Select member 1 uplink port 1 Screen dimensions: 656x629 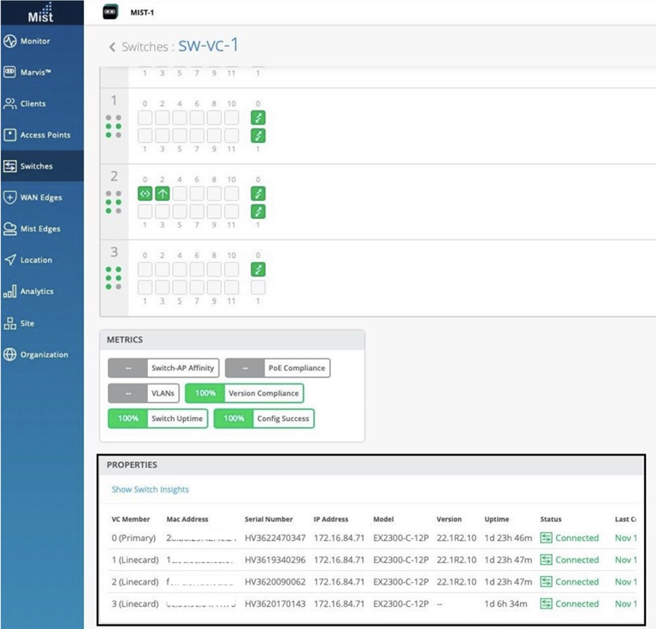point(258,136)
